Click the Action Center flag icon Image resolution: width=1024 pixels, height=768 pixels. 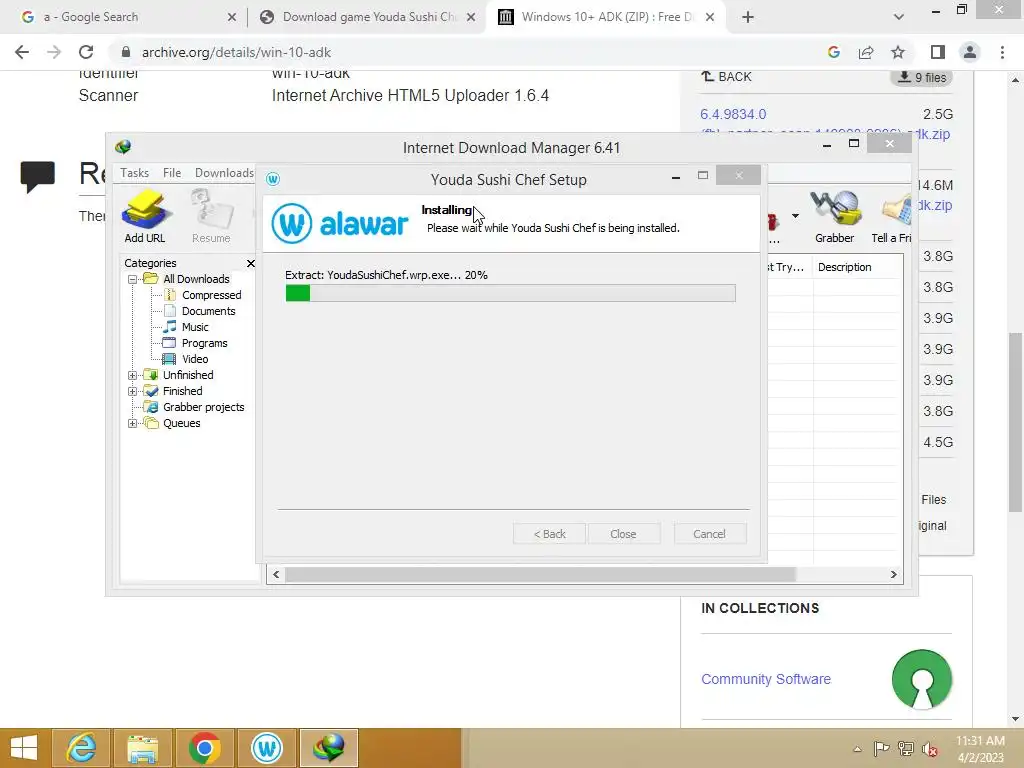tap(881, 748)
